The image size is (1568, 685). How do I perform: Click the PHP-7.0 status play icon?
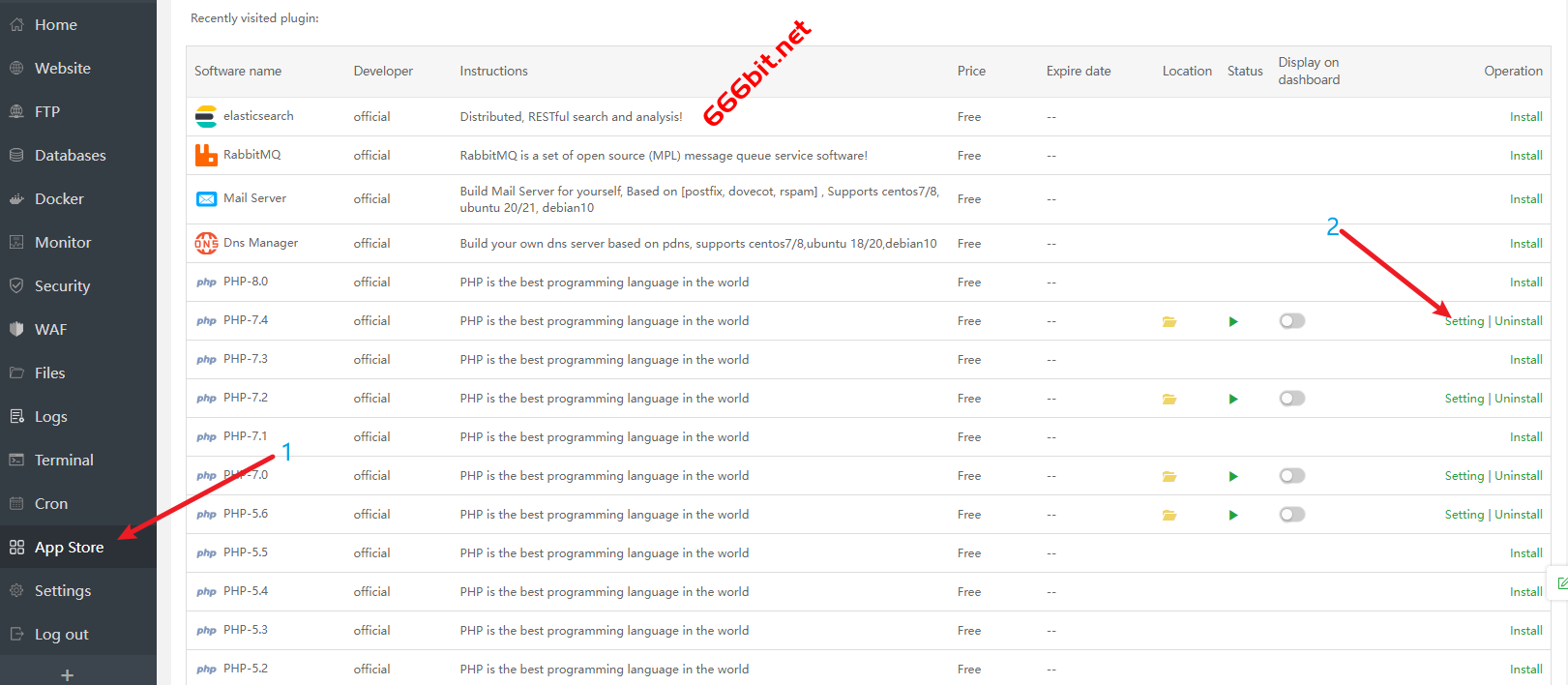point(1233,476)
